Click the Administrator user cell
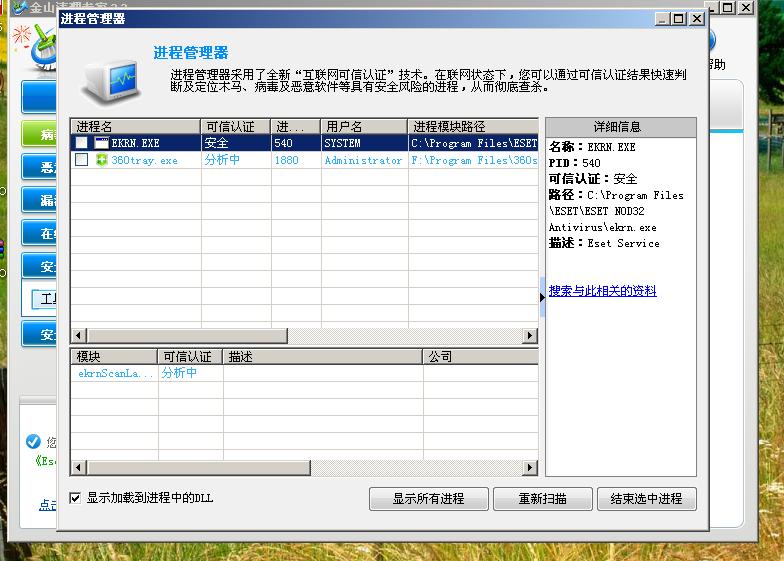 pos(364,160)
